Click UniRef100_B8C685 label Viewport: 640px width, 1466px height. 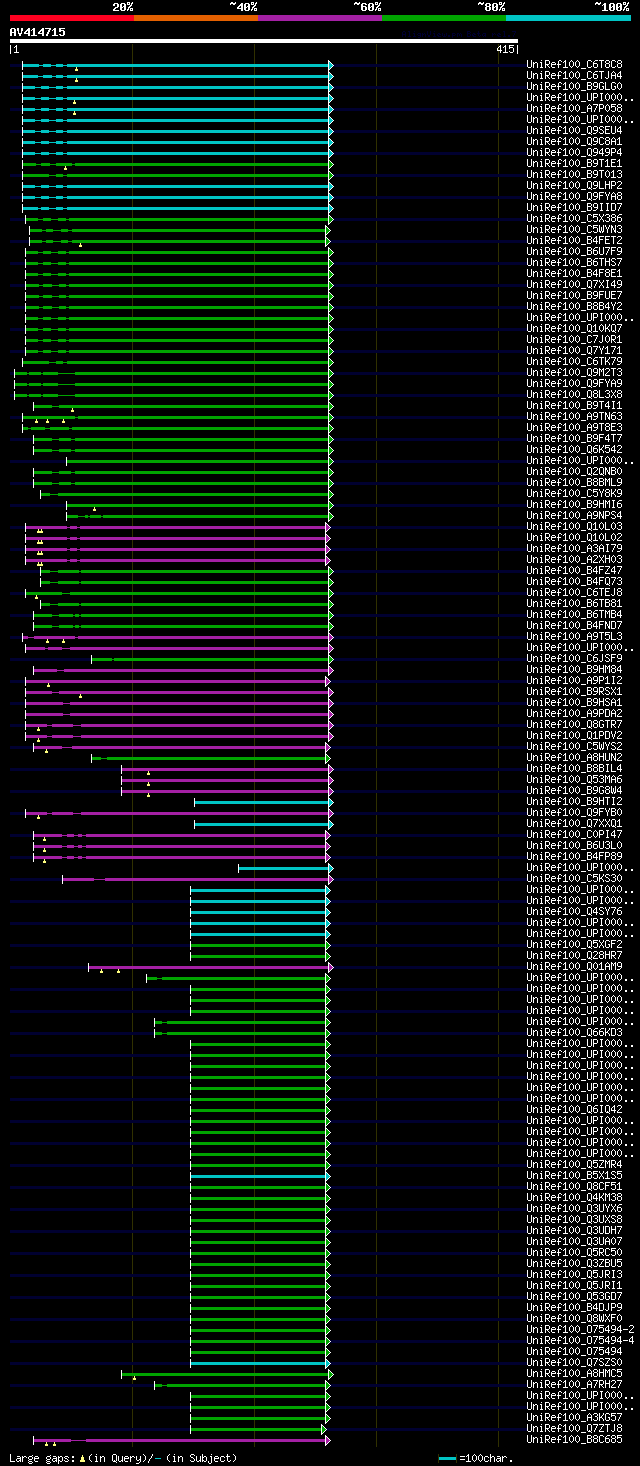(575, 1439)
